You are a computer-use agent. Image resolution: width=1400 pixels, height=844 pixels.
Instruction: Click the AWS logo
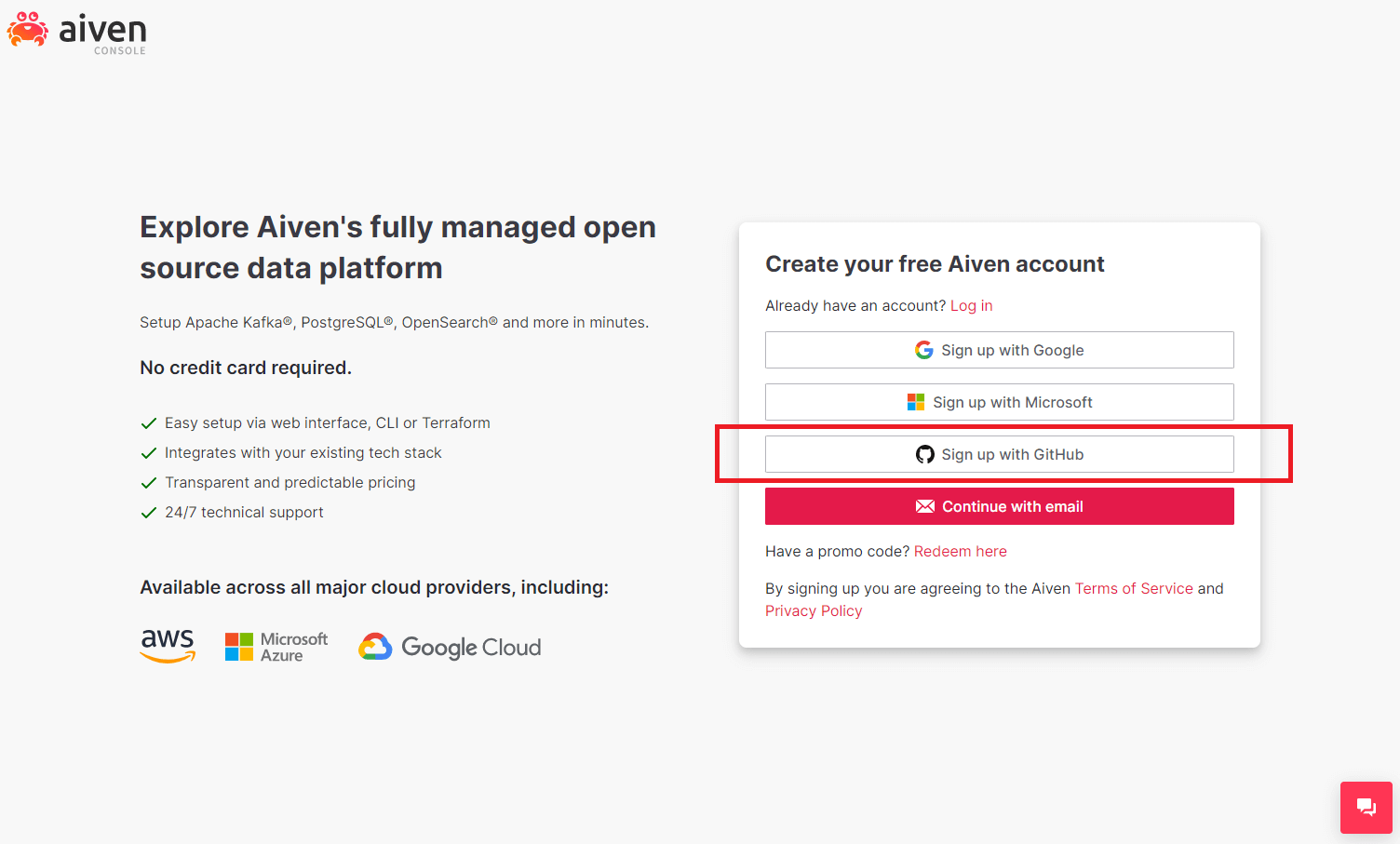point(168,645)
